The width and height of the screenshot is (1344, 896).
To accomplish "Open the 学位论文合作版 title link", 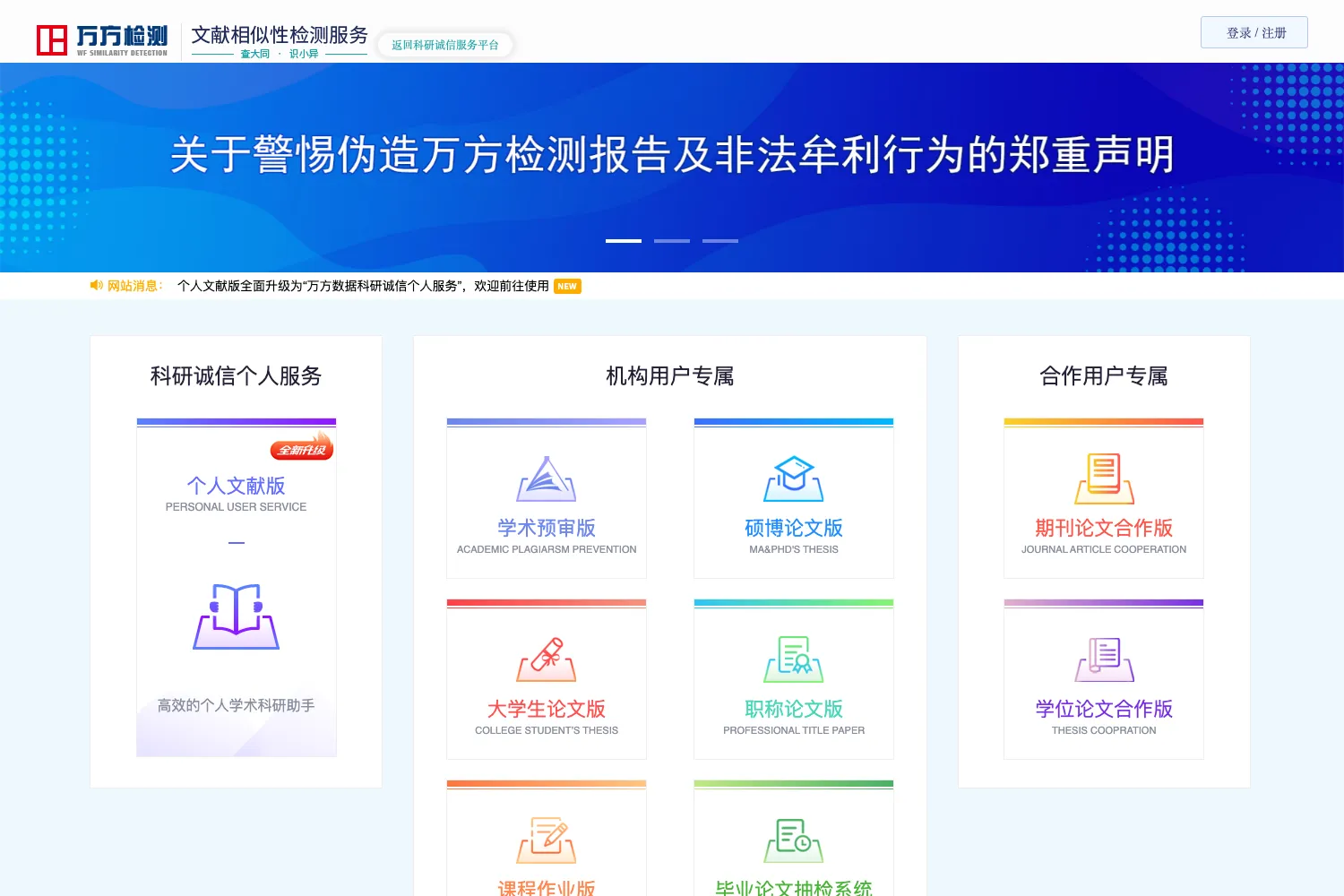I will 1104,709.
